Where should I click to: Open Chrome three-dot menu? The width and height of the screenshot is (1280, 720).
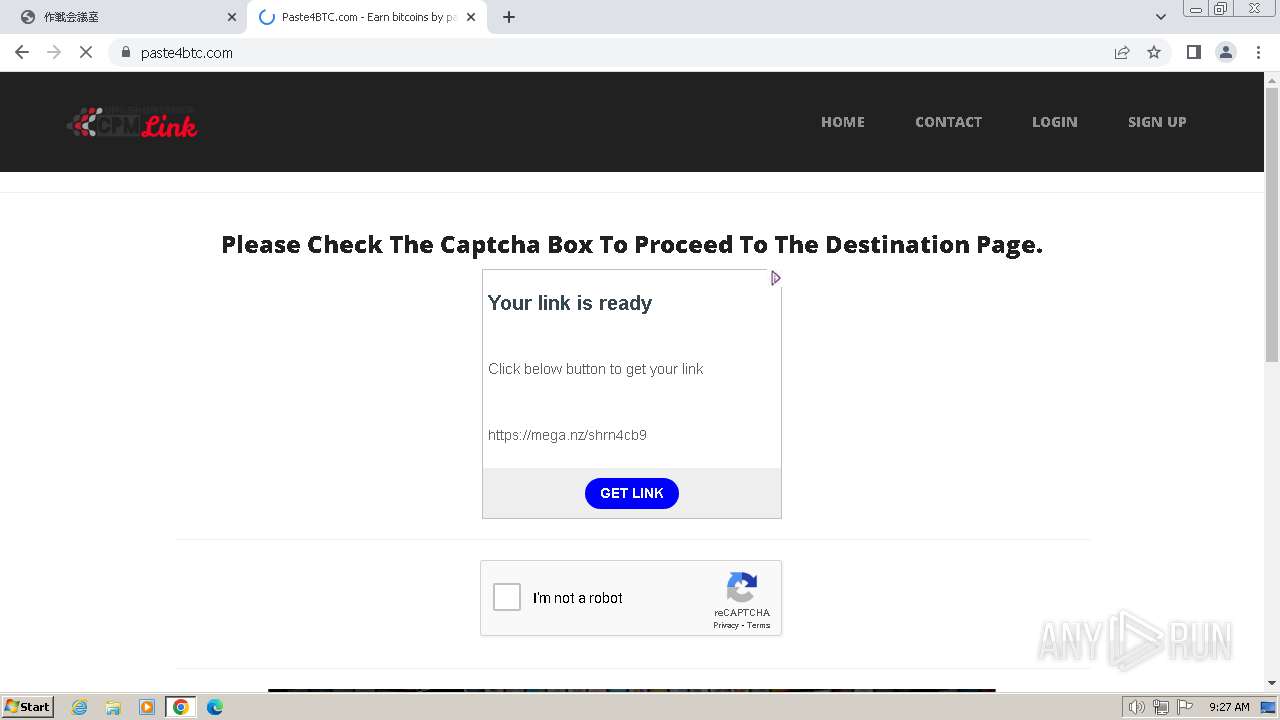pyautogui.click(x=1259, y=52)
